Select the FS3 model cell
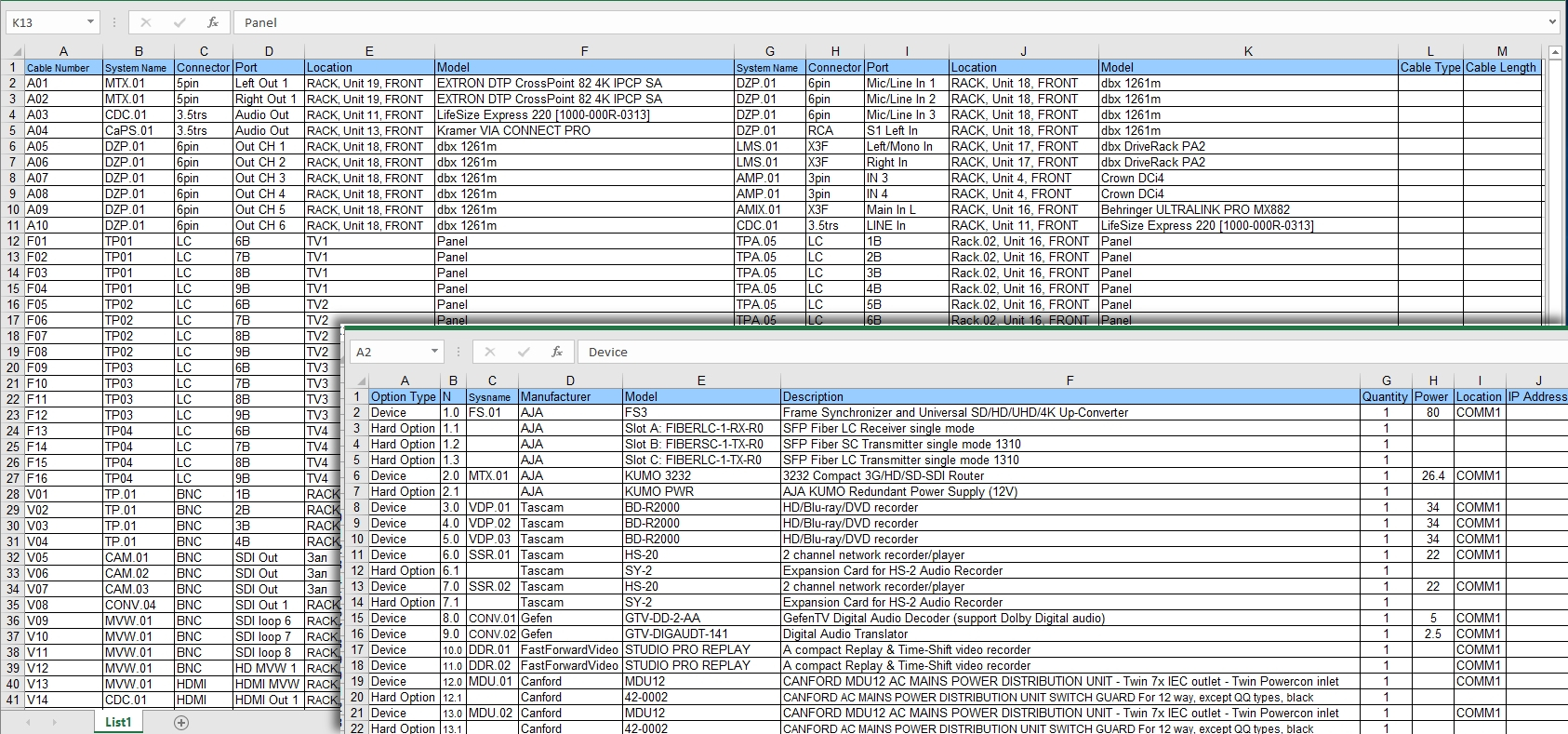 point(701,412)
